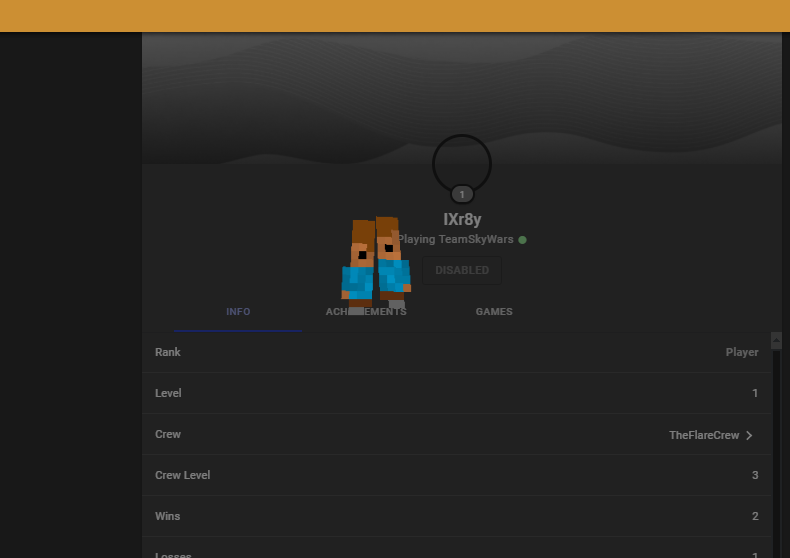Click the Crew Level value 3
The width and height of the screenshot is (790, 558).
(755, 475)
